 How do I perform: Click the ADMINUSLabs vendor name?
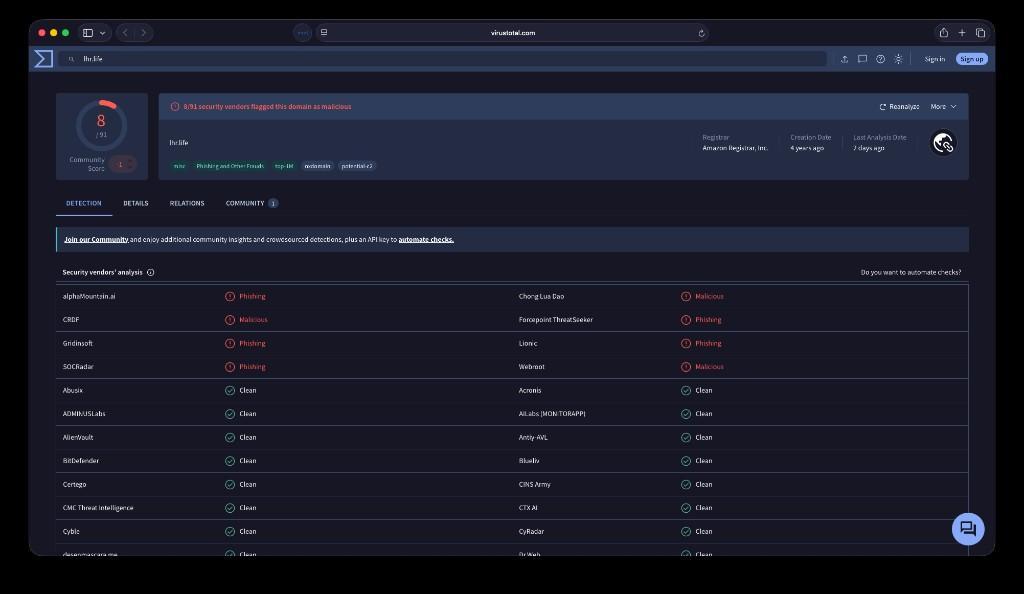[x=84, y=414]
